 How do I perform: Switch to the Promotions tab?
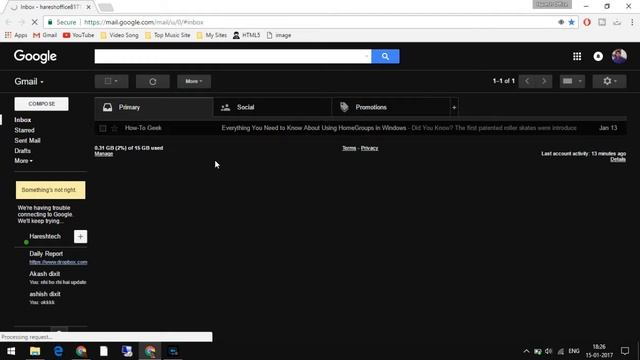[x=391, y=107]
